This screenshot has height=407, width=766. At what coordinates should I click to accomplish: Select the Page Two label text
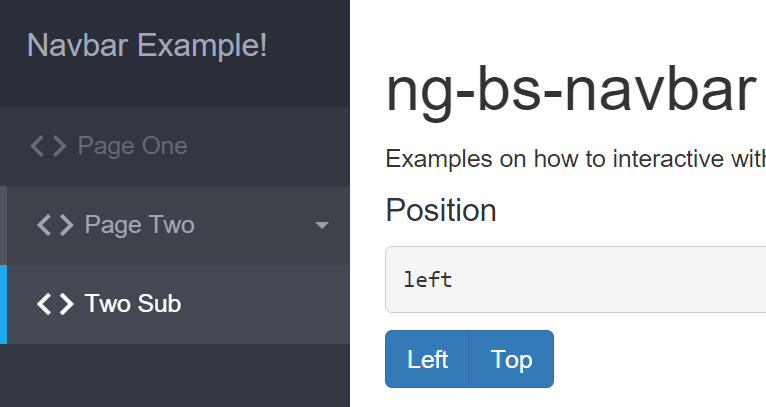click(x=139, y=225)
